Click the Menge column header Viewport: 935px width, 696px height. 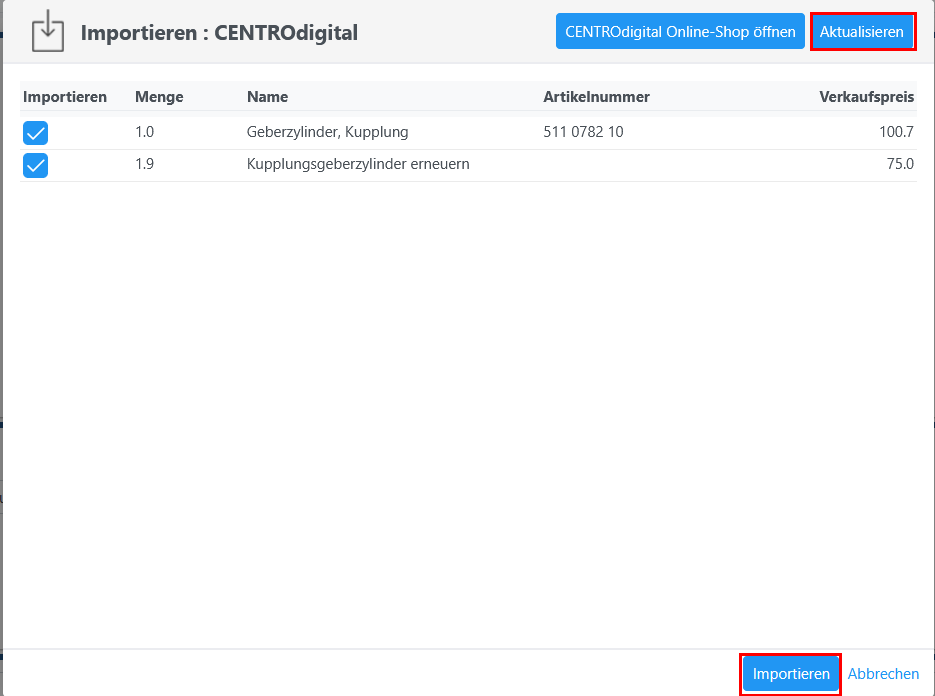click(x=159, y=97)
